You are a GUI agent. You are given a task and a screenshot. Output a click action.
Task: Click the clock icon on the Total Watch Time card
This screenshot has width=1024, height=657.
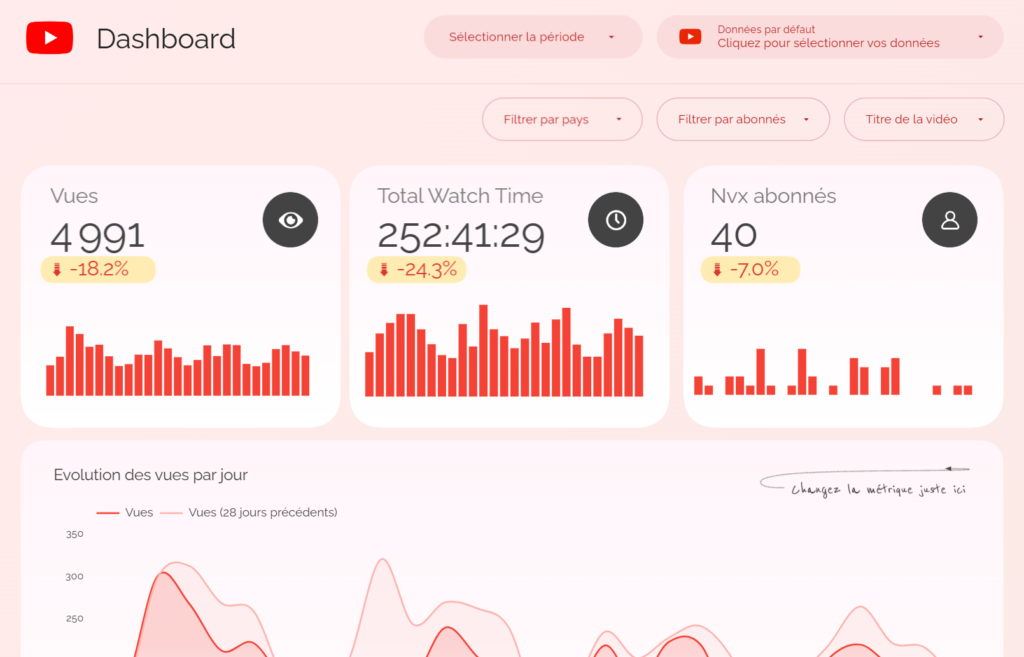pyautogui.click(x=615, y=219)
